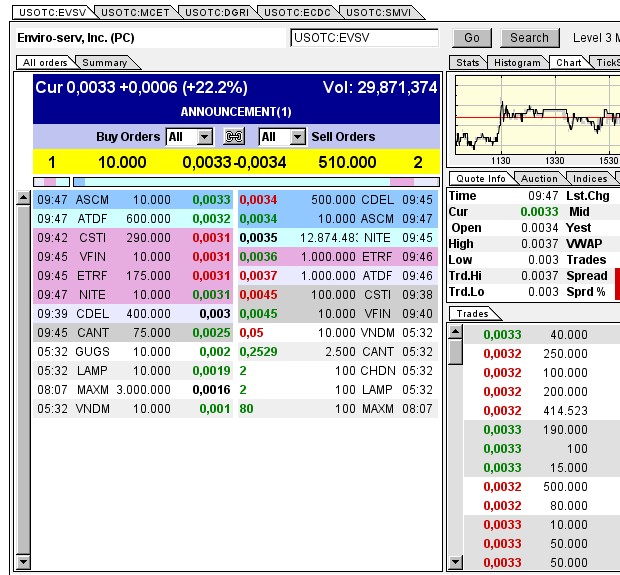Click trades list scroll up arrow
This screenshot has width=620, height=575.
point(455,333)
